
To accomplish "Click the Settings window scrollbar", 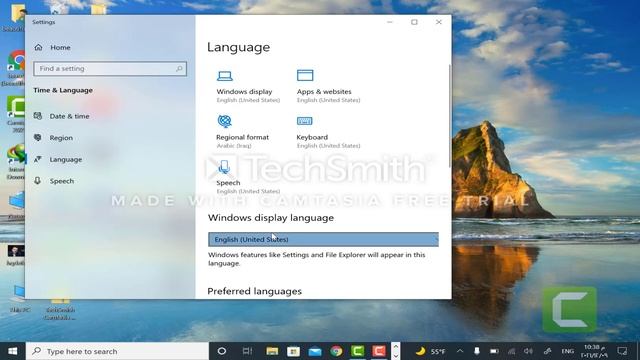I will tap(450, 116).
